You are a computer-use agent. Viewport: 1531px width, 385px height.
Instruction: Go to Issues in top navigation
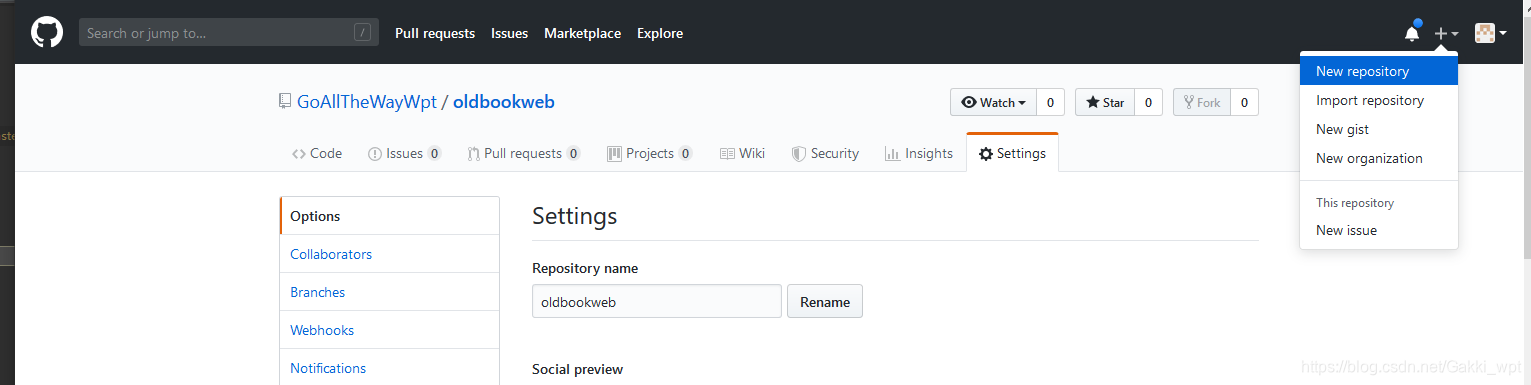pos(509,33)
